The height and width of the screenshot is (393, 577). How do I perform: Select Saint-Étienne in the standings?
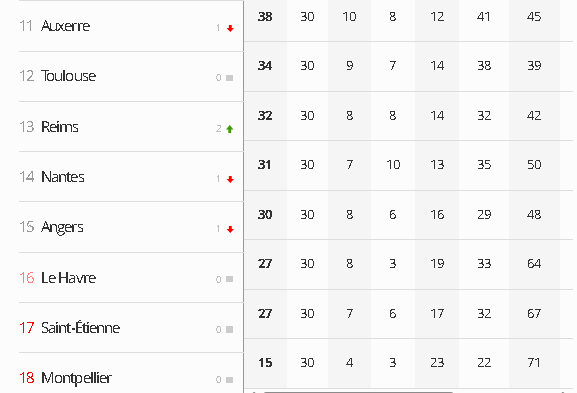coord(81,328)
